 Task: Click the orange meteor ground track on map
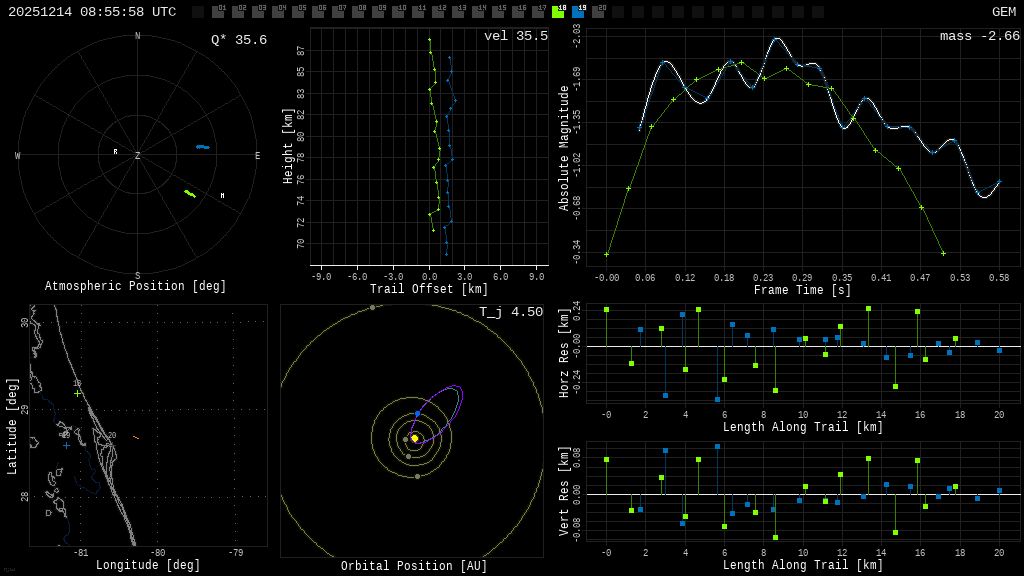pyautogui.click(x=136, y=437)
